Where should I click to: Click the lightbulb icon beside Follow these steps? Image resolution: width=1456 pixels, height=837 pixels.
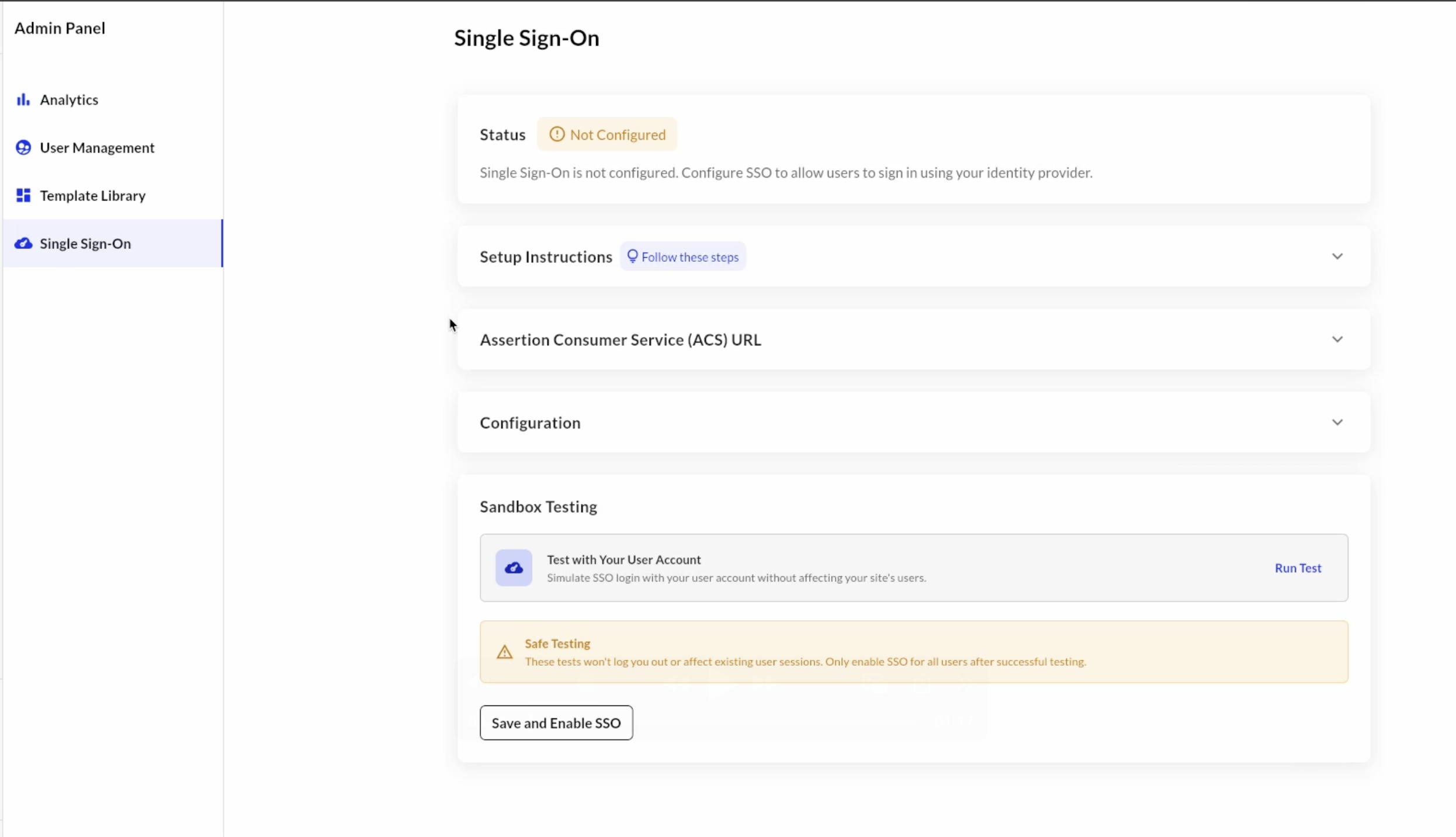[632, 257]
